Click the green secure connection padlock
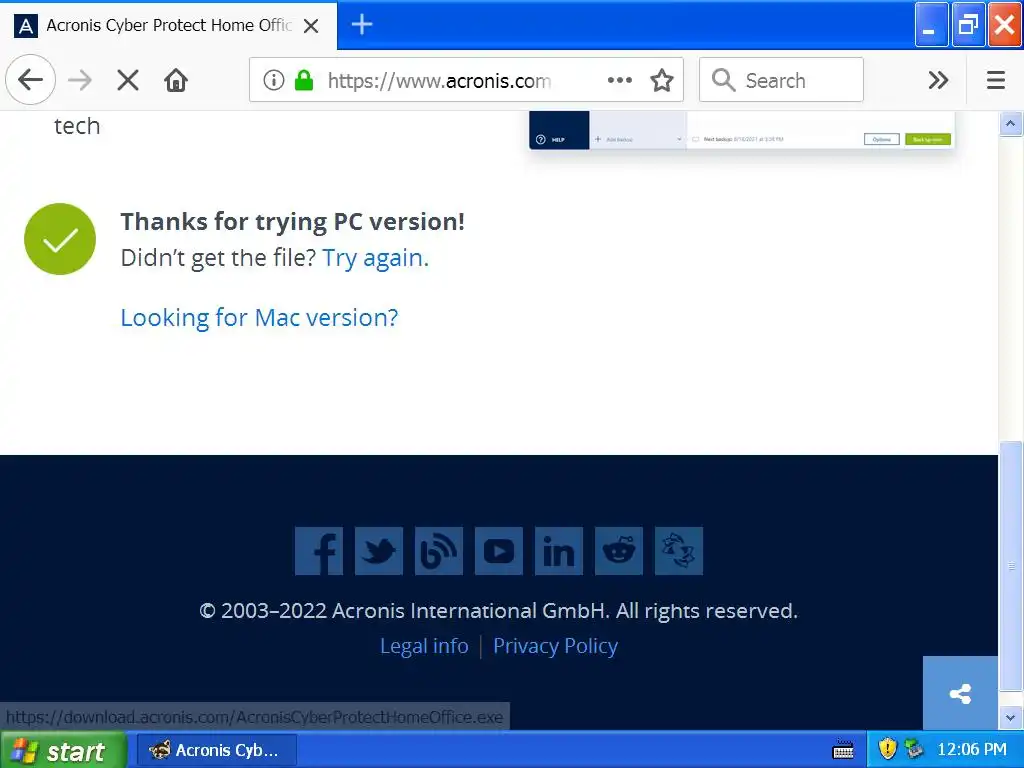1024x768 pixels. [304, 80]
